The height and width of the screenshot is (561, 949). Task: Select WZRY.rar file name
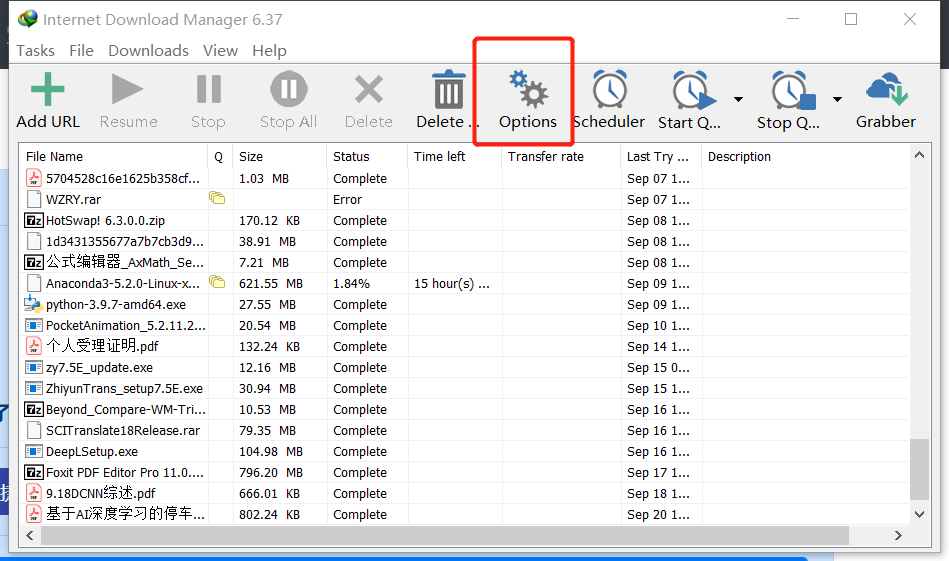tap(73, 200)
